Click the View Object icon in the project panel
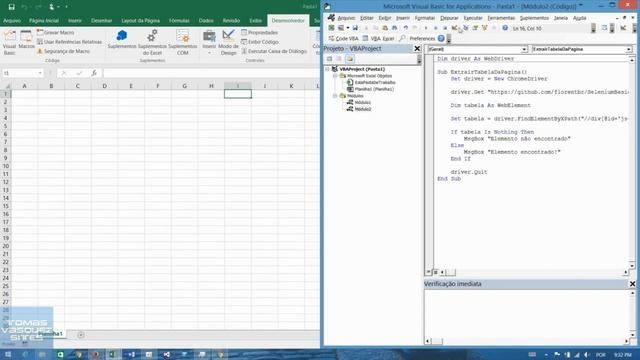 339,59
